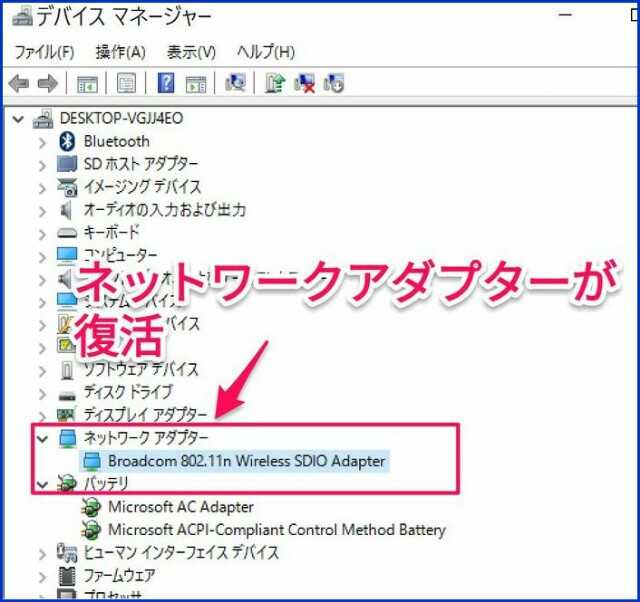
Task: Expand the SD ホスト アダプター category
Action: pos(42,165)
